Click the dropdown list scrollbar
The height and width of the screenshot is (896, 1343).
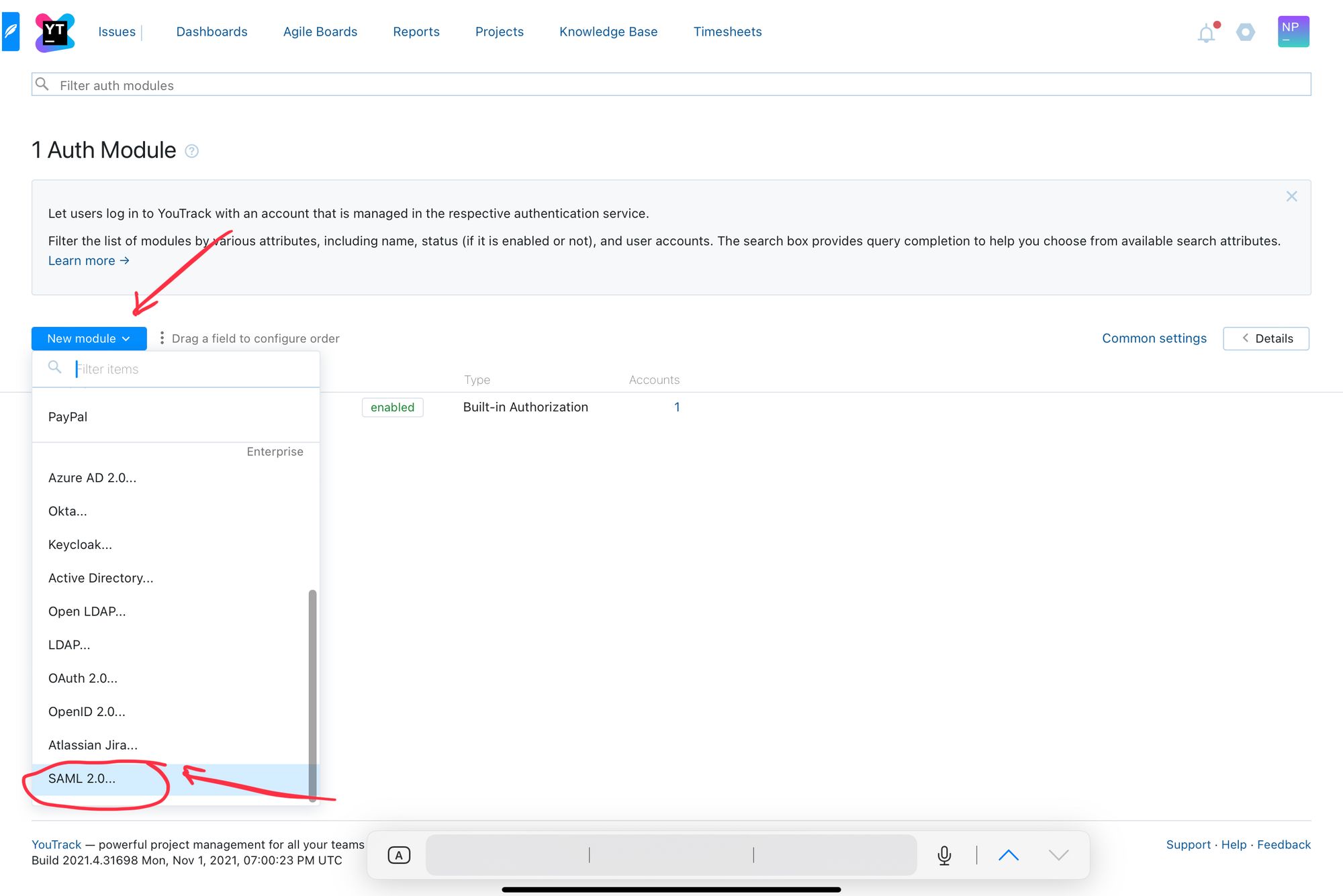[312, 695]
